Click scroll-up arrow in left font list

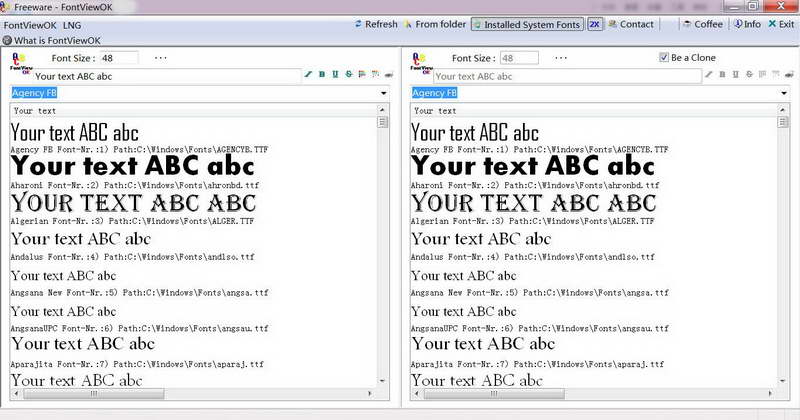382,109
